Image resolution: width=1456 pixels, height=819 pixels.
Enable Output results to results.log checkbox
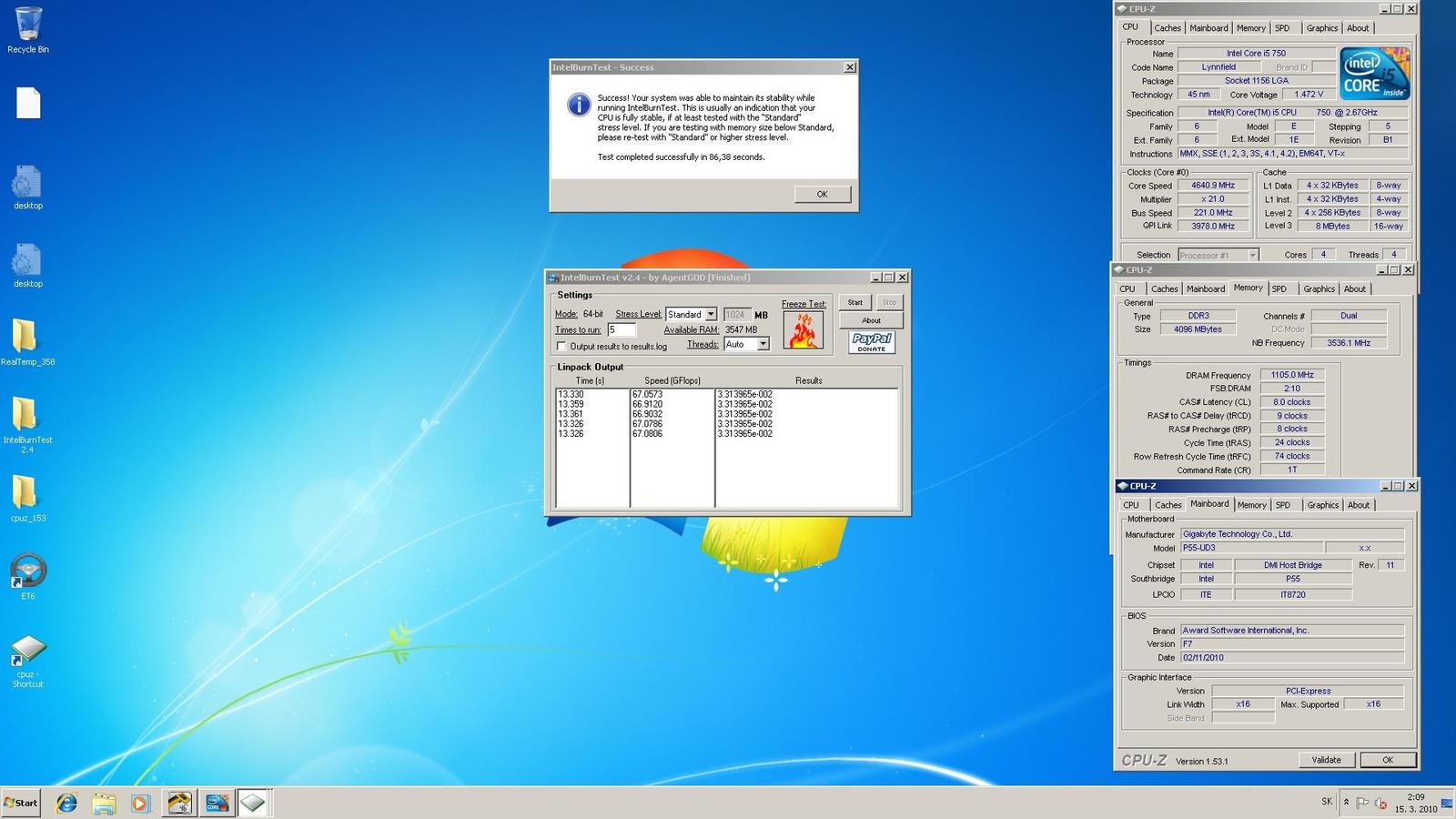[x=561, y=346]
